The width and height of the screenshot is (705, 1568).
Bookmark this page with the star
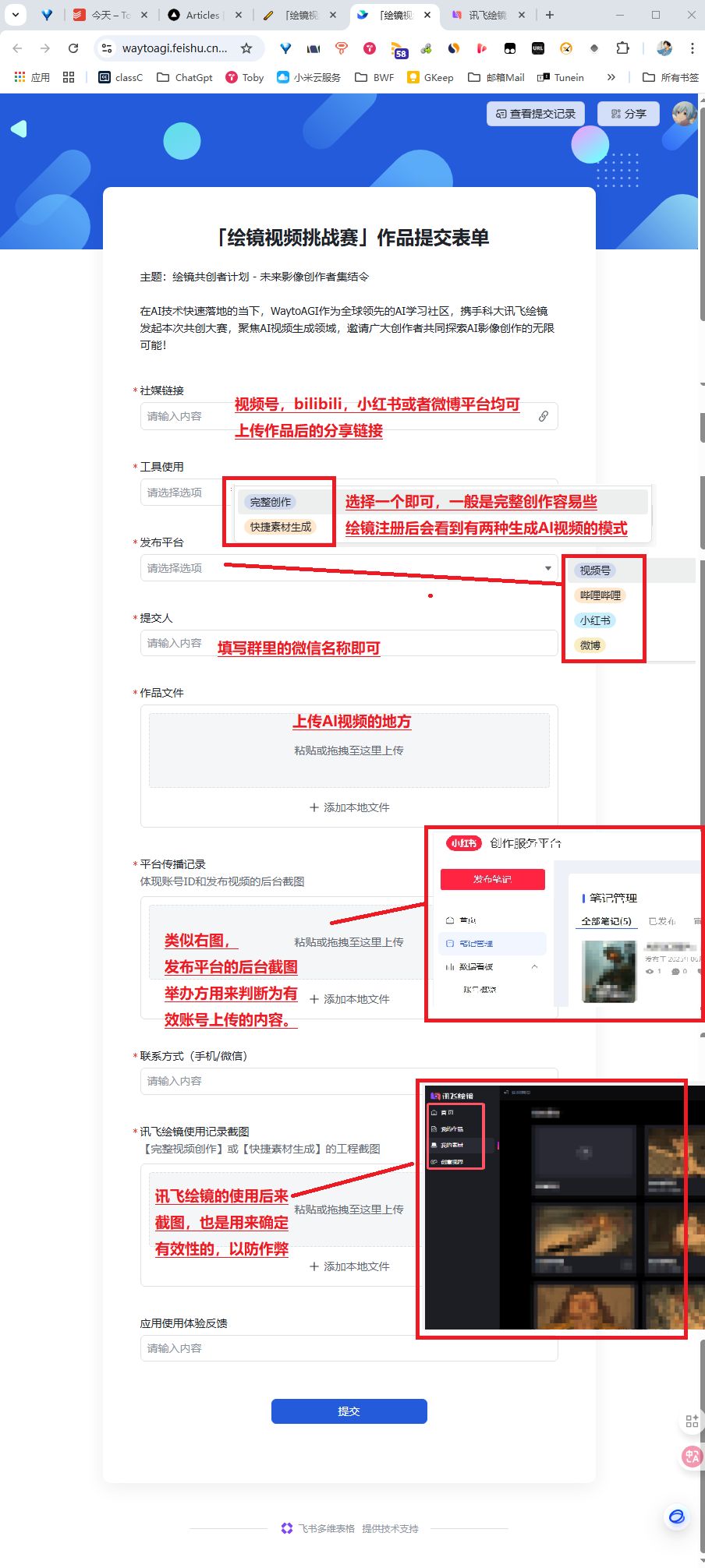[246, 48]
